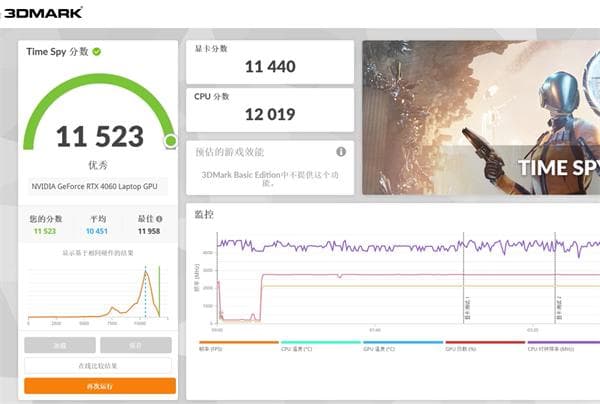Click the 优秀 rating text under the gauge
The width and height of the screenshot is (600, 404).
point(98,165)
